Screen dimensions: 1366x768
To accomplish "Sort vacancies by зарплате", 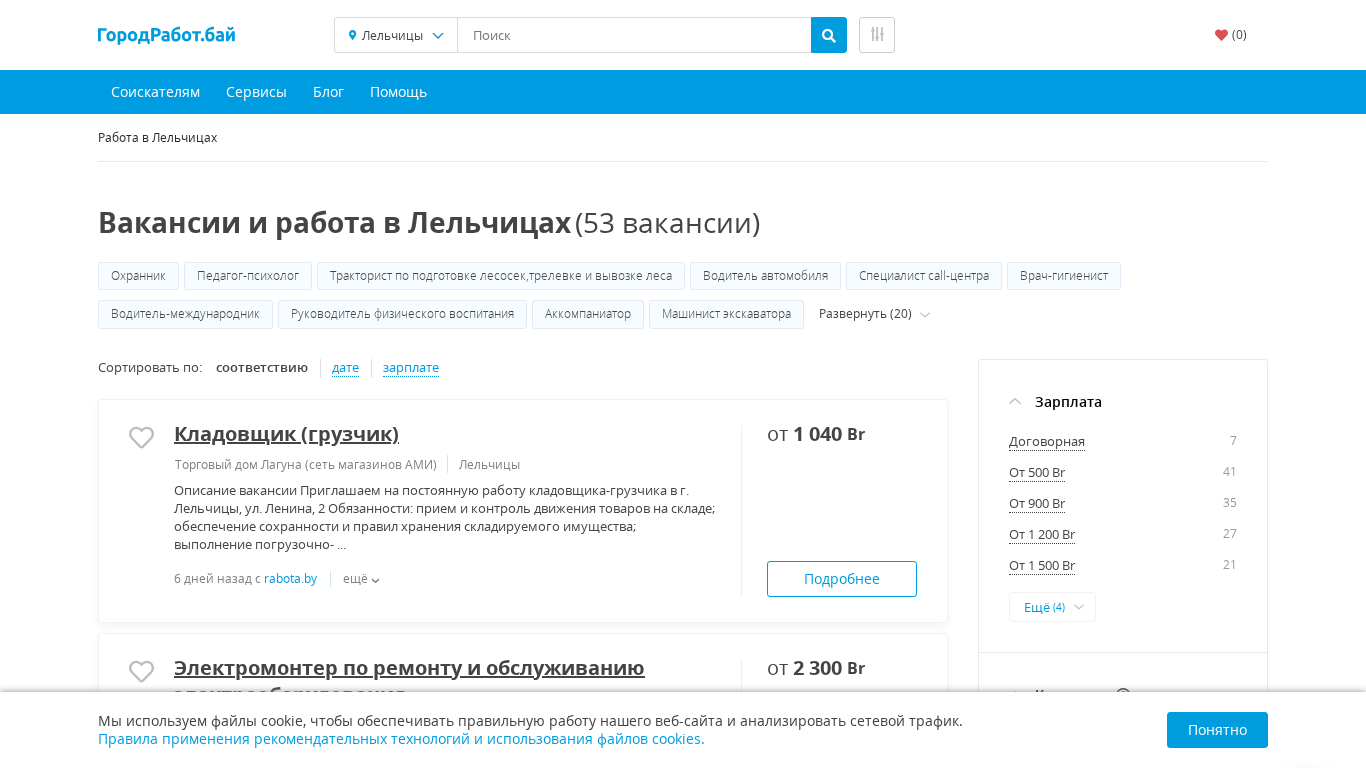I will coord(411,368).
